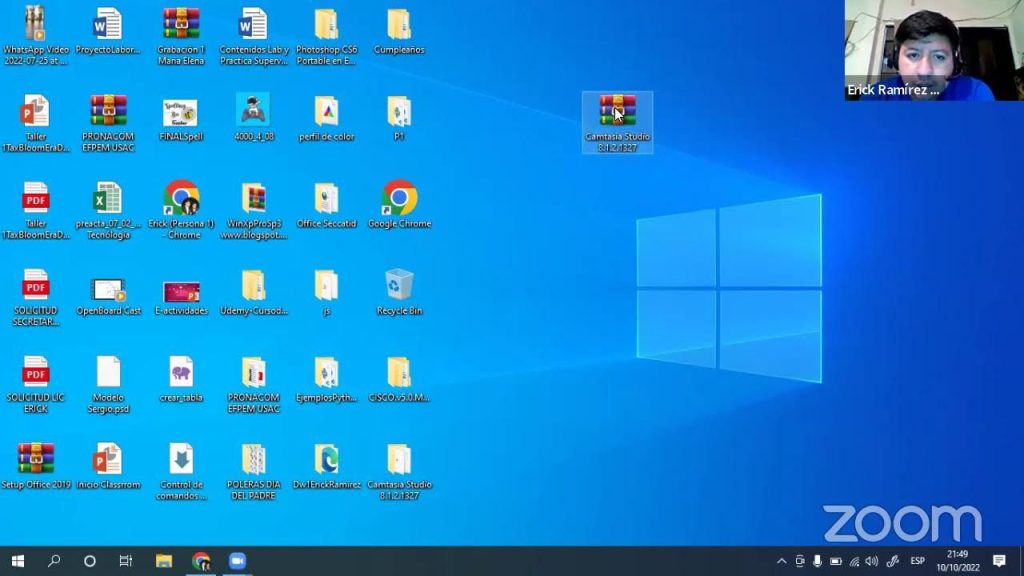
Task: Mute the speaker volume in the tray
Action: (871, 560)
